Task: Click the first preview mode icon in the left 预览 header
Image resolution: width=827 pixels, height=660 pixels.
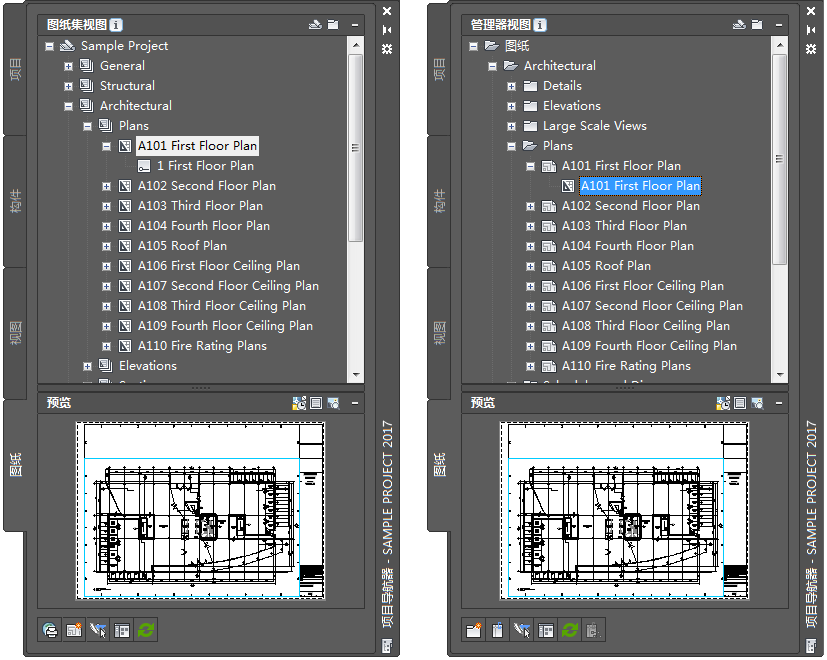Action: (x=299, y=404)
